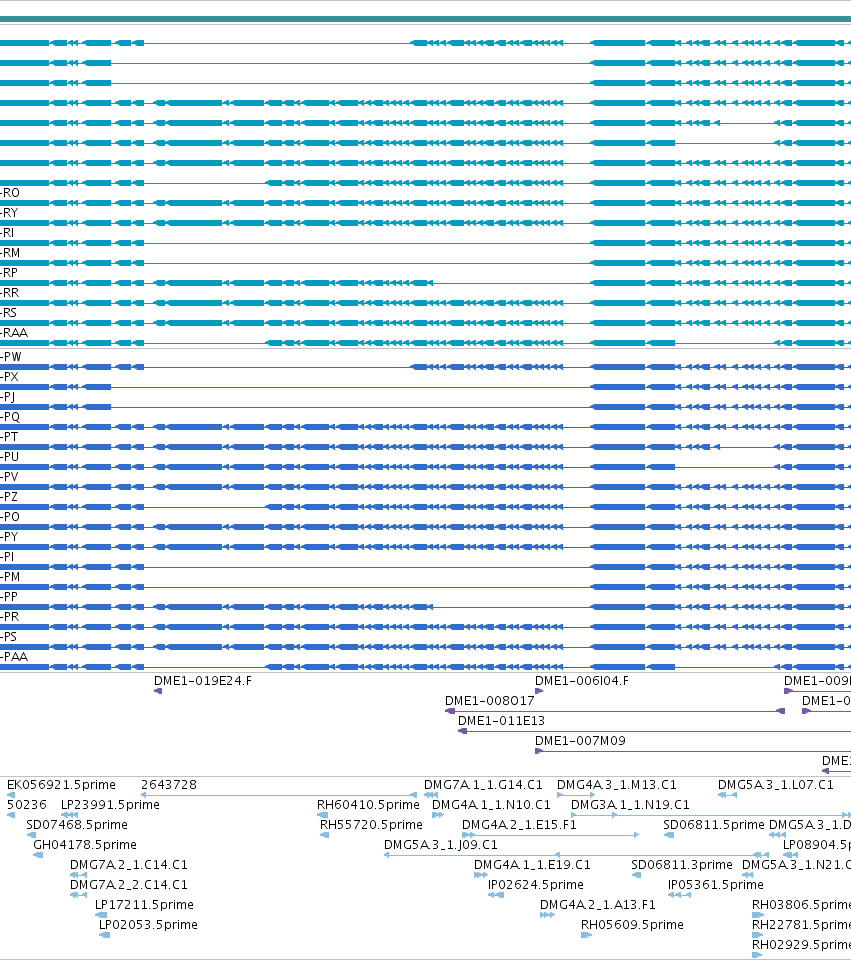Click the RH22781.5prime EST label
This screenshot has height=960, width=851.
(x=801, y=924)
